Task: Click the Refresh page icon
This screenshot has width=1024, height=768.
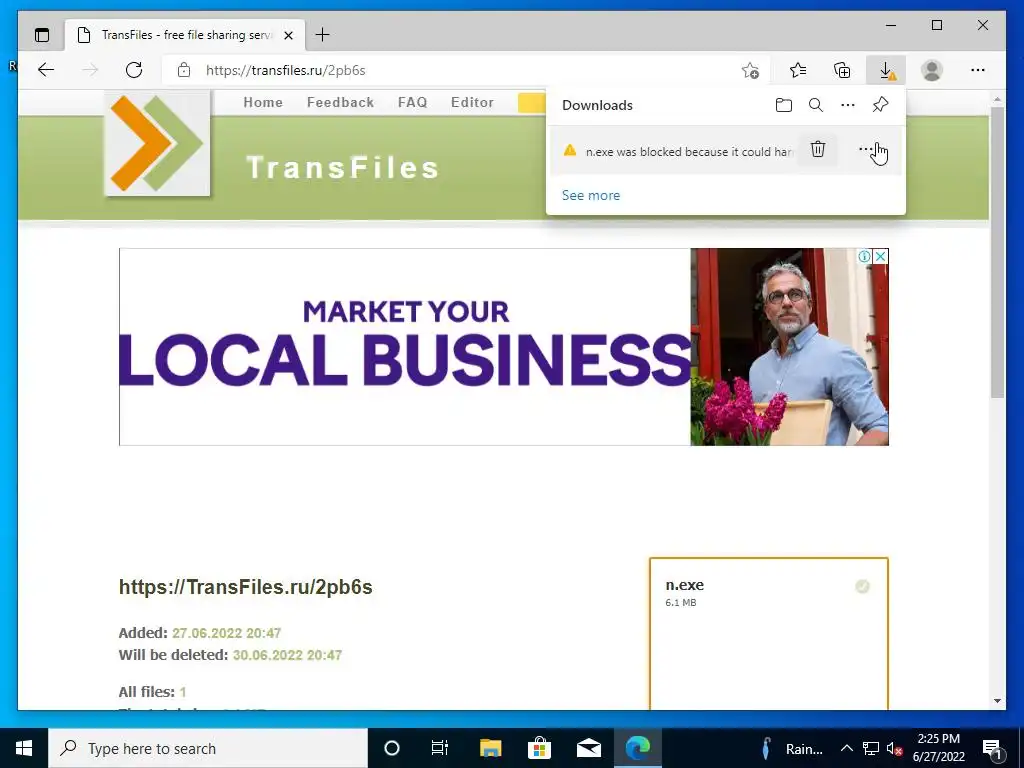Action: [134, 70]
